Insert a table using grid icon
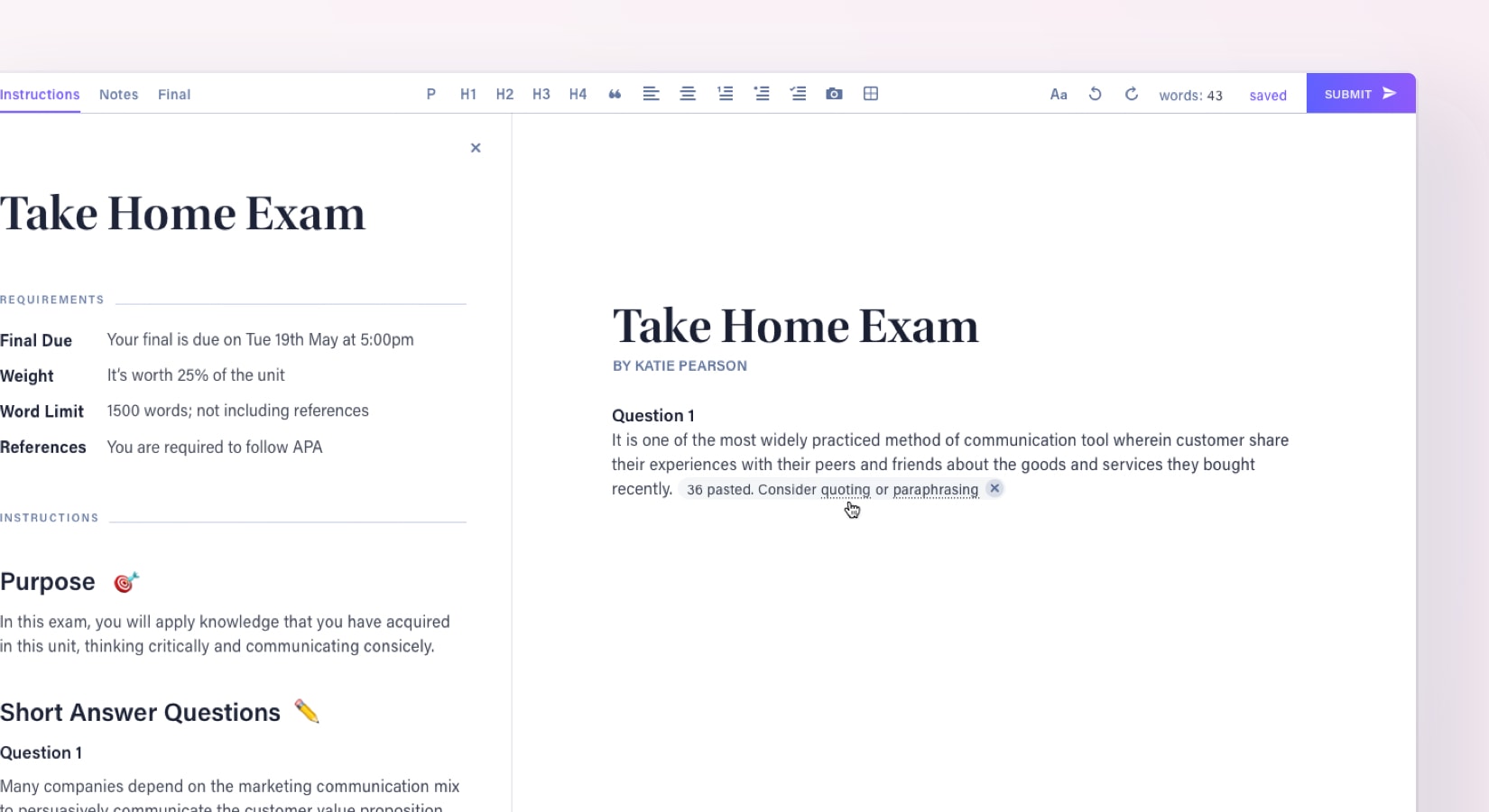 (871, 94)
